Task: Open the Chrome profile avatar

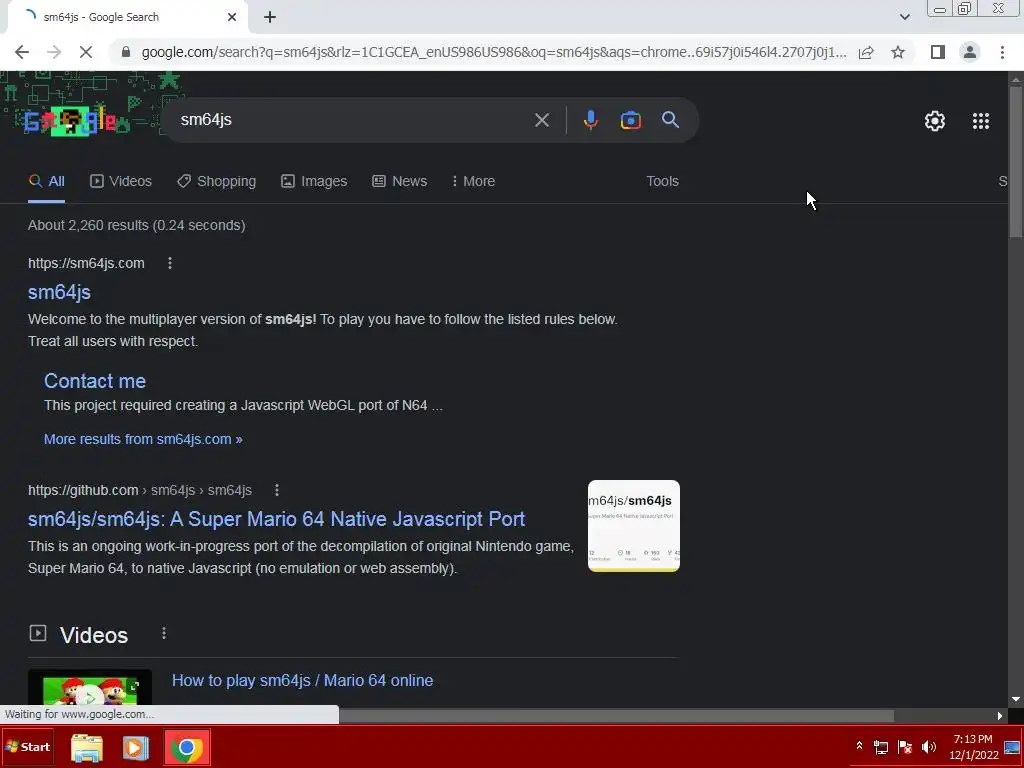Action: tap(970, 52)
